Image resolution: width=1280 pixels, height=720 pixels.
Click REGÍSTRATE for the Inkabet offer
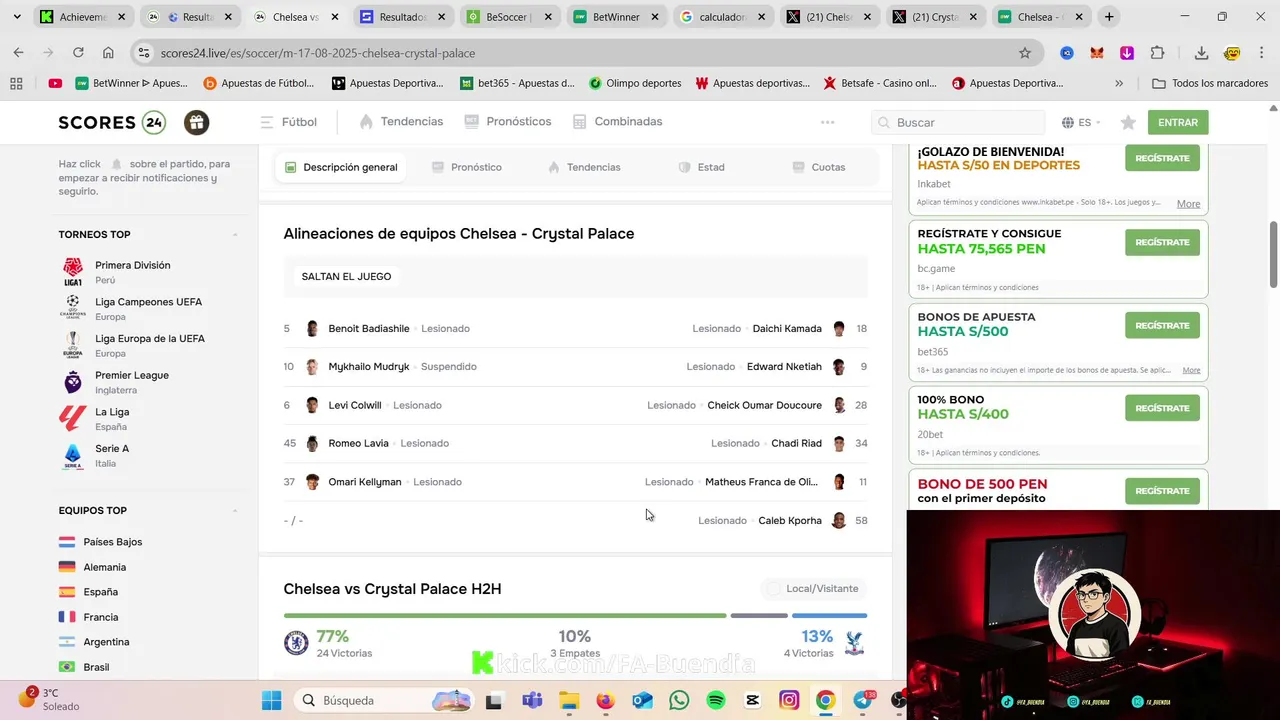1162,158
